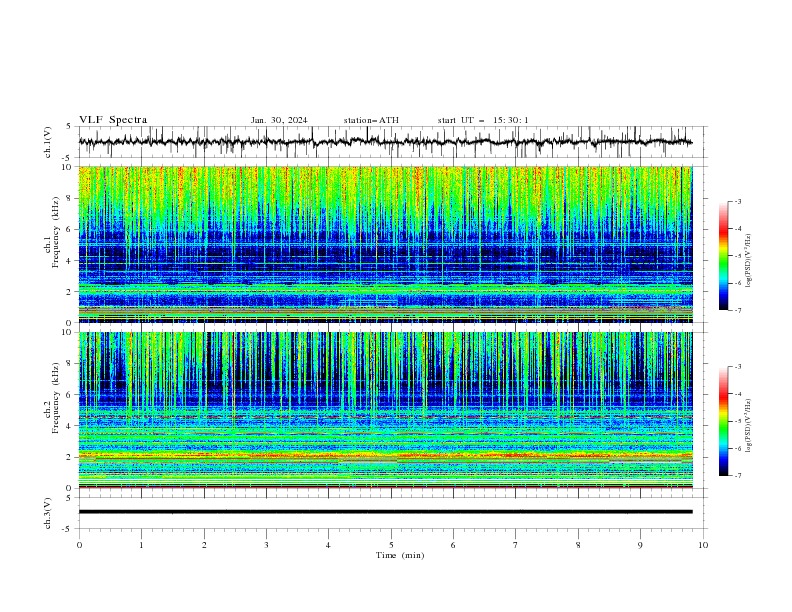This screenshot has width=792, height=612.
Task: Click the flat ch.3 voltage trace
Action: [385, 512]
